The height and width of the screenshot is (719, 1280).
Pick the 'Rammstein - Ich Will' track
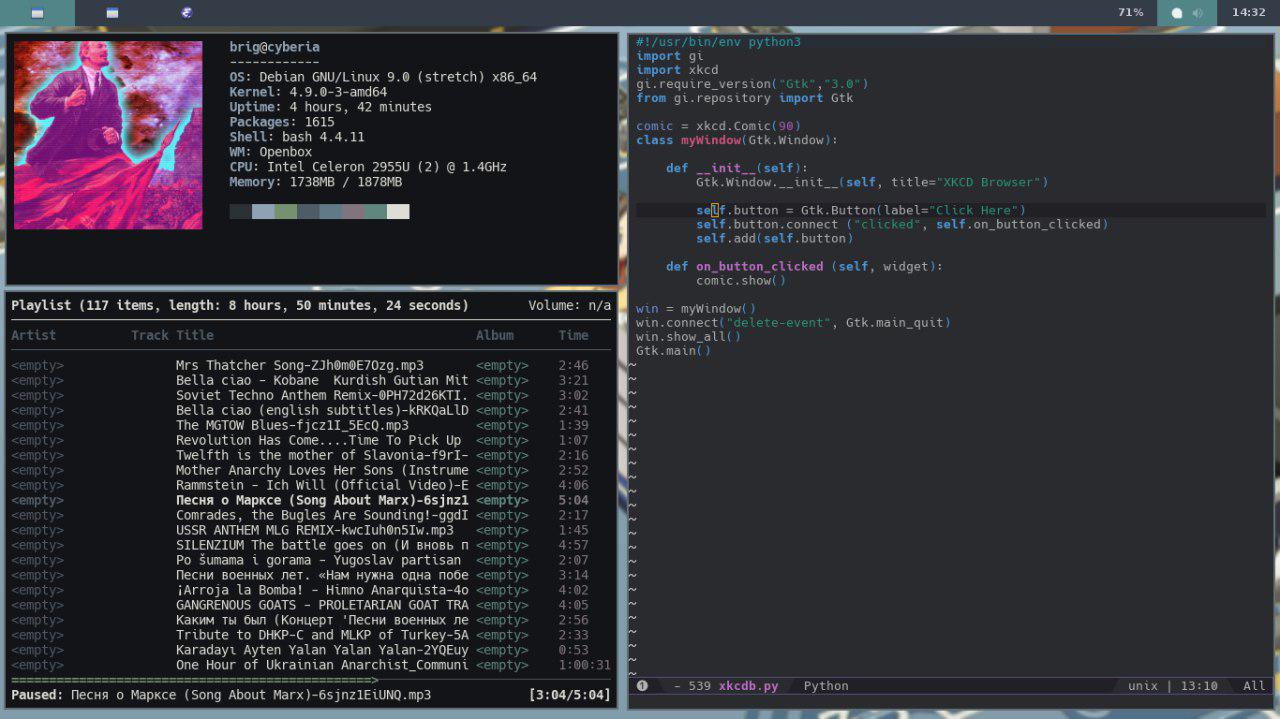click(x=322, y=485)
